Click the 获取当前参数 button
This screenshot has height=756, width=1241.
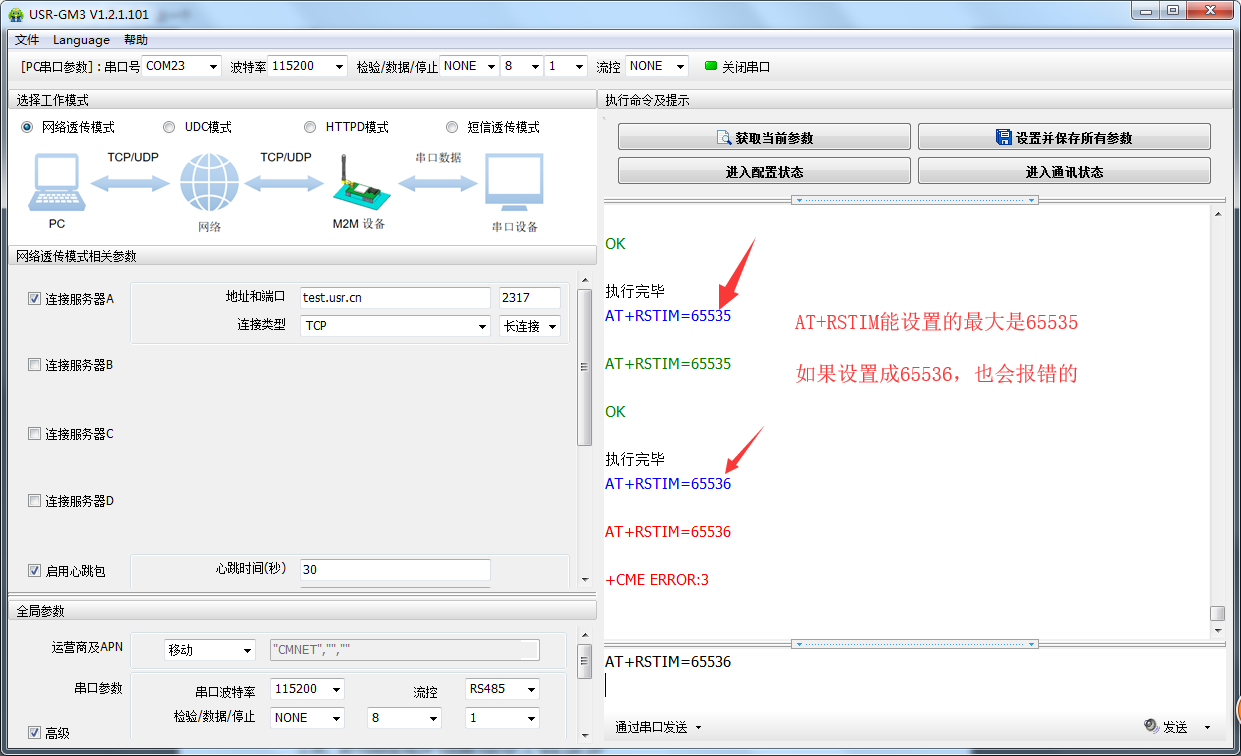764,138
